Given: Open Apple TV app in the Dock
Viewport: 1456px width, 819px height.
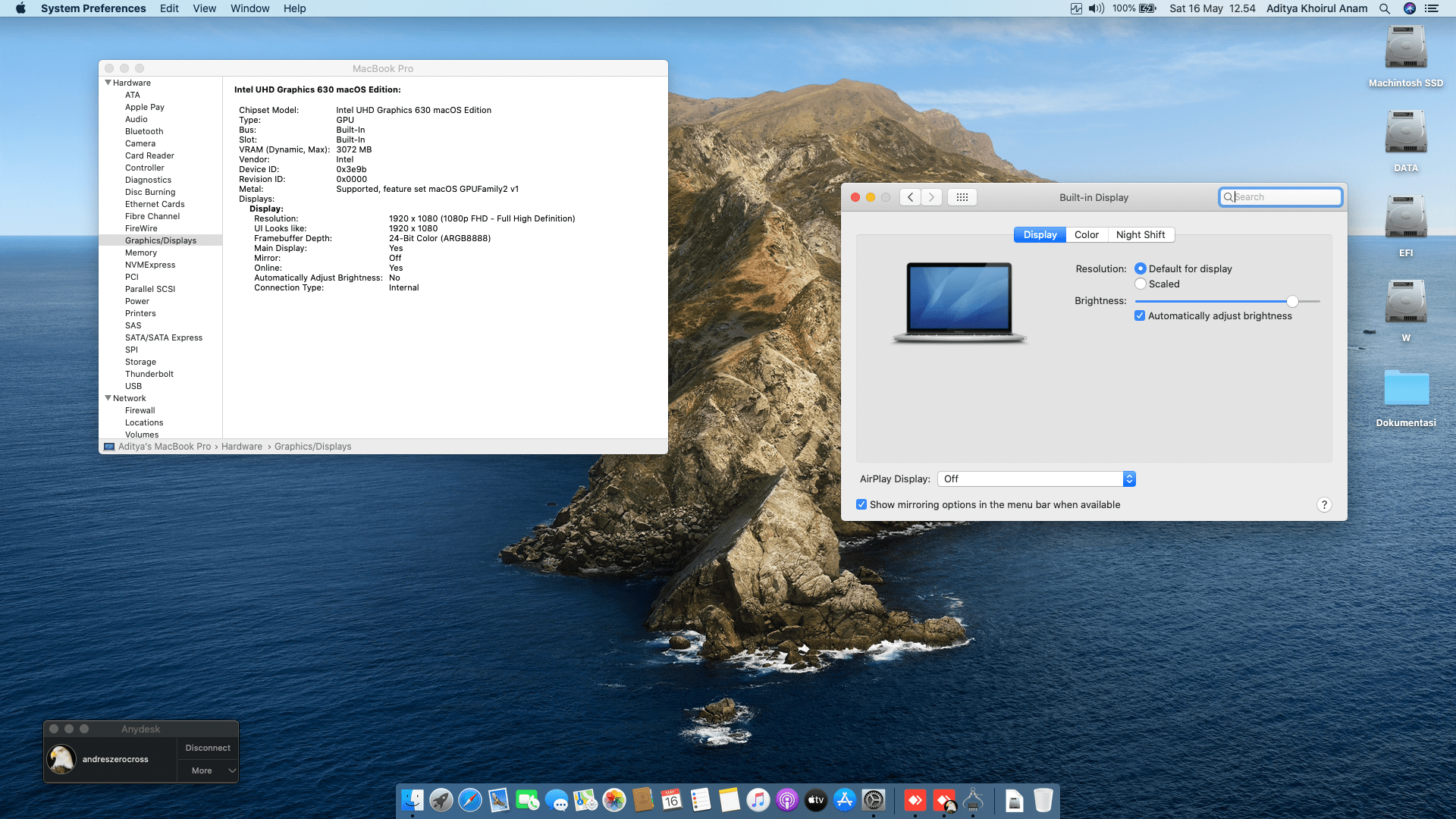Looking at the screenshot, I should (816, 800).
